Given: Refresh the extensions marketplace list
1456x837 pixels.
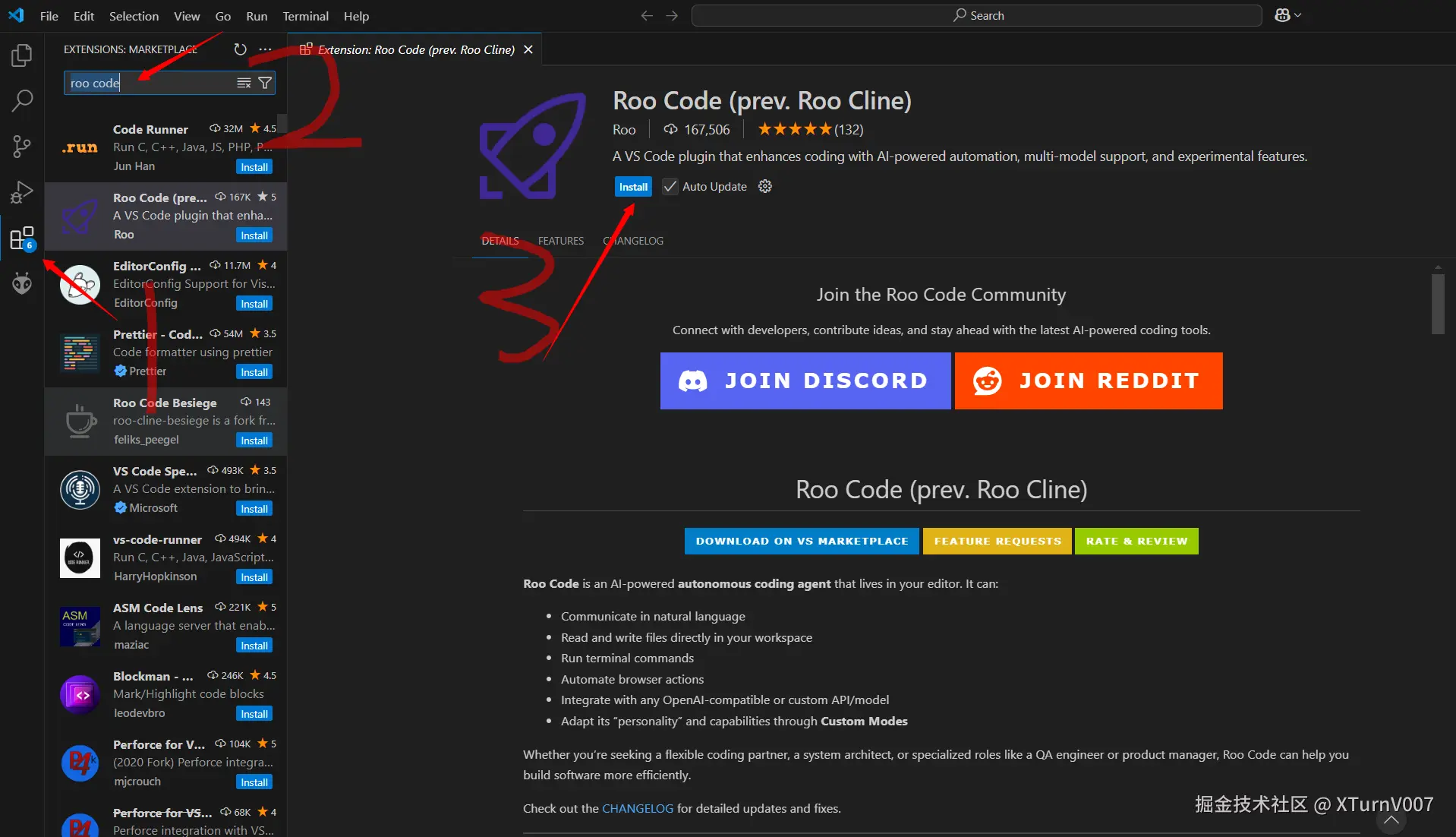Looking at the screenshot, I should coord(240,49).
